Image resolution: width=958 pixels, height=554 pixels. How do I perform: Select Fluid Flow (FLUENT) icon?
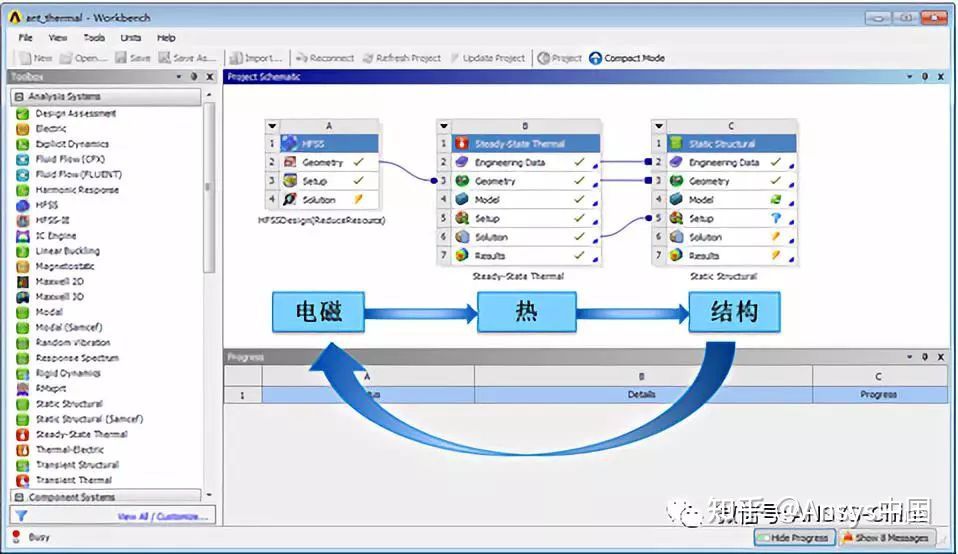[x=23, y=175]
